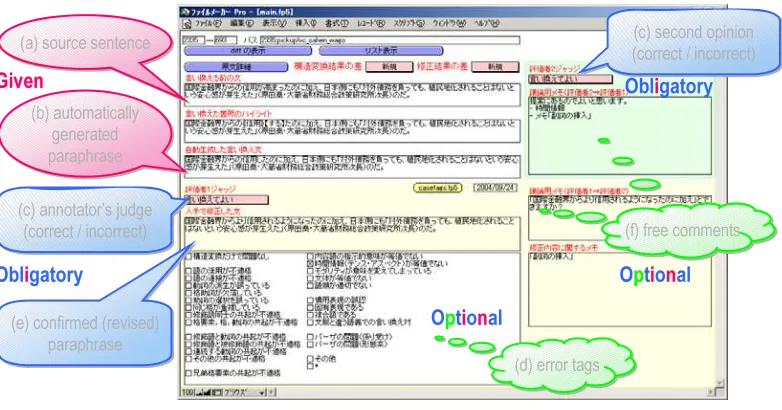Check 格助詞が欠落している checkbox
The image size is (782, 410).
pos(189,293)
